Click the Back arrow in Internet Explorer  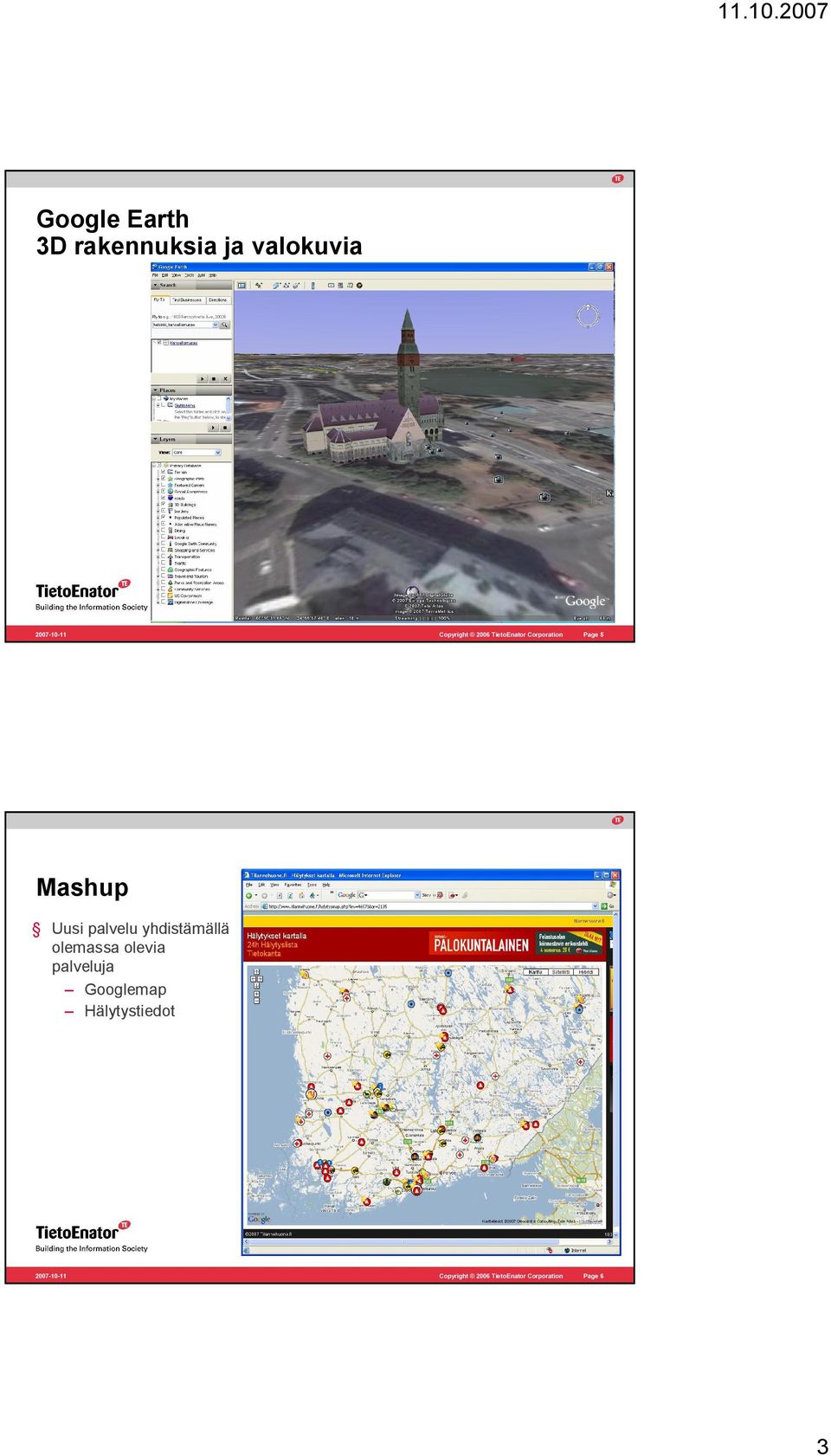[x=248, y=895]
